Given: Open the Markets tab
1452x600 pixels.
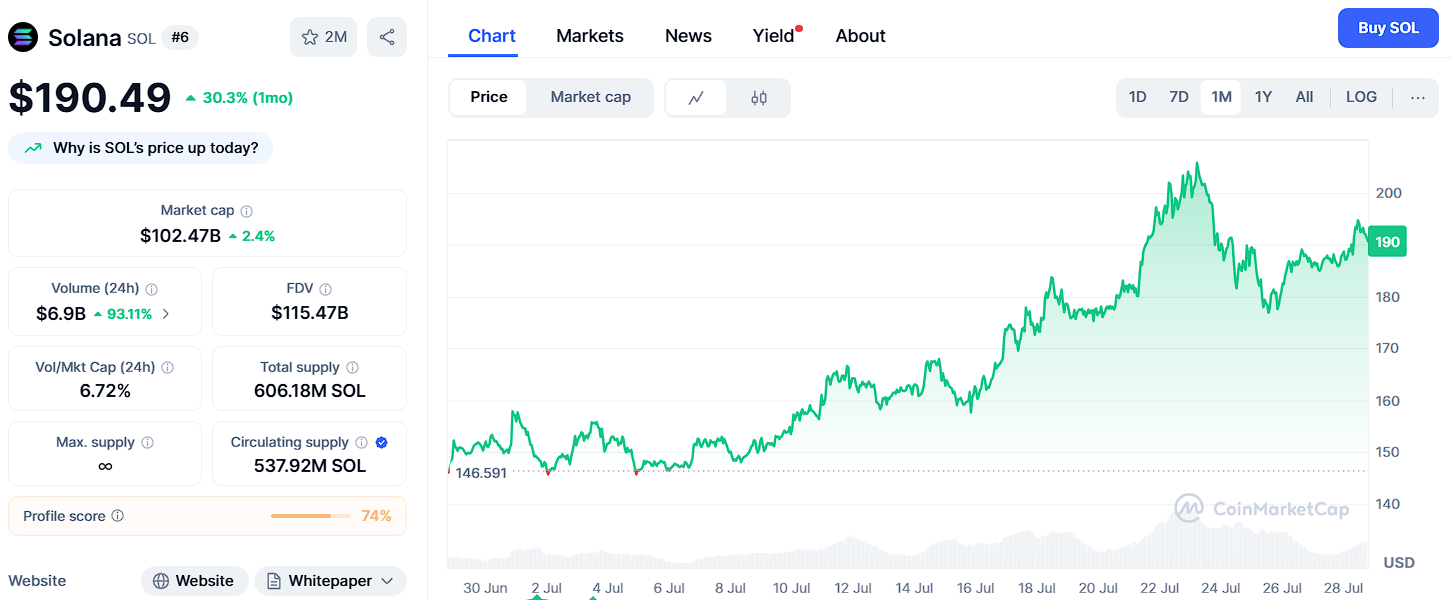Looking at the screenshot, I should pos(590,36).
